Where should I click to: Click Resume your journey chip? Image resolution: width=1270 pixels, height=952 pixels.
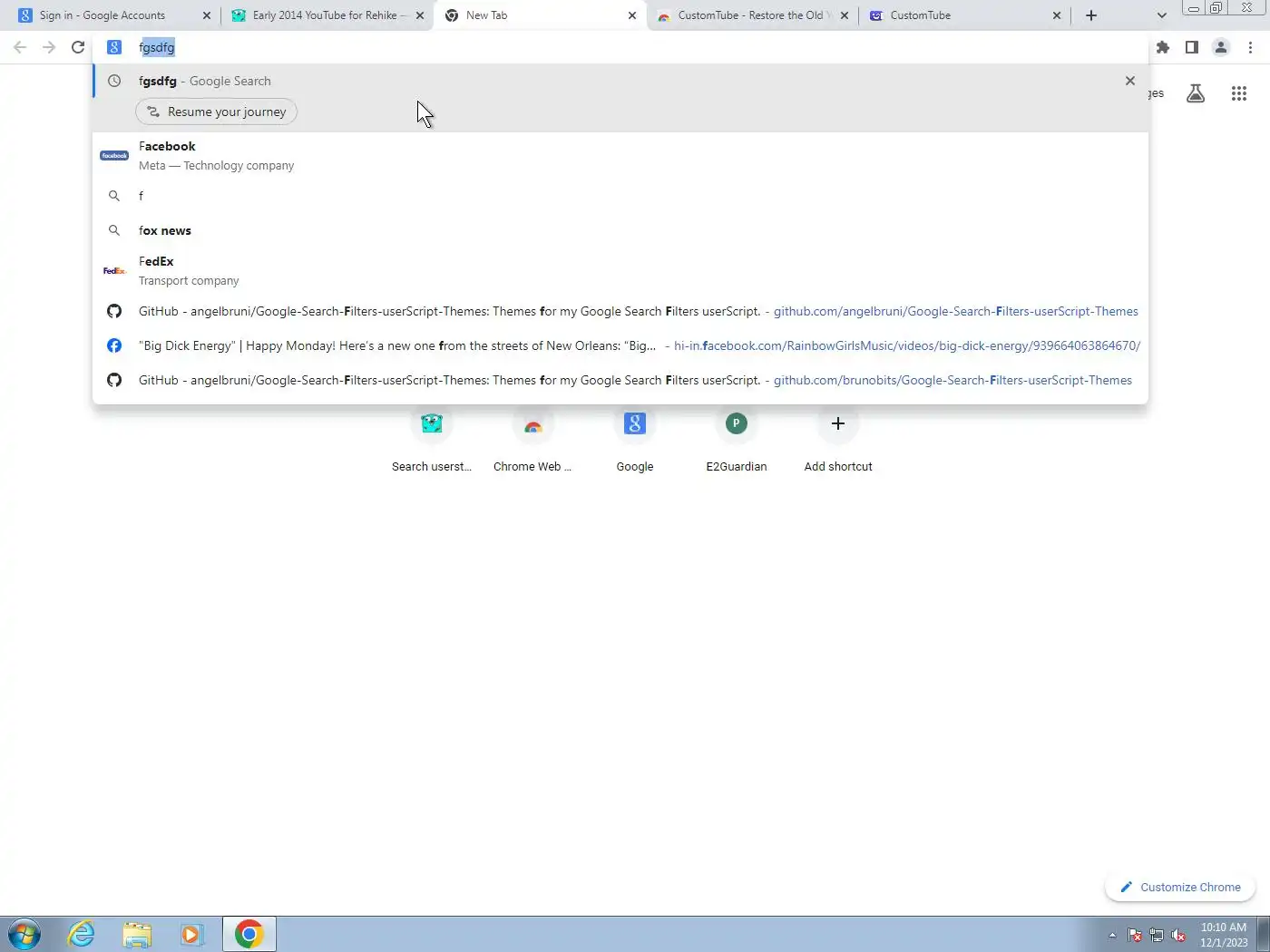point(217,112)
